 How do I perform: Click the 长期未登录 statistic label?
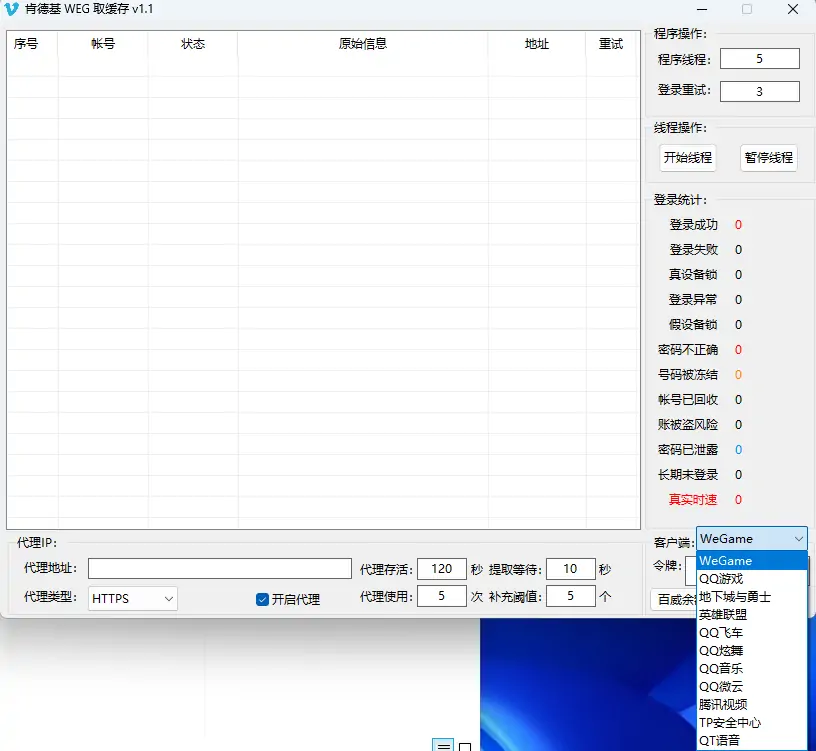point(687,475)
